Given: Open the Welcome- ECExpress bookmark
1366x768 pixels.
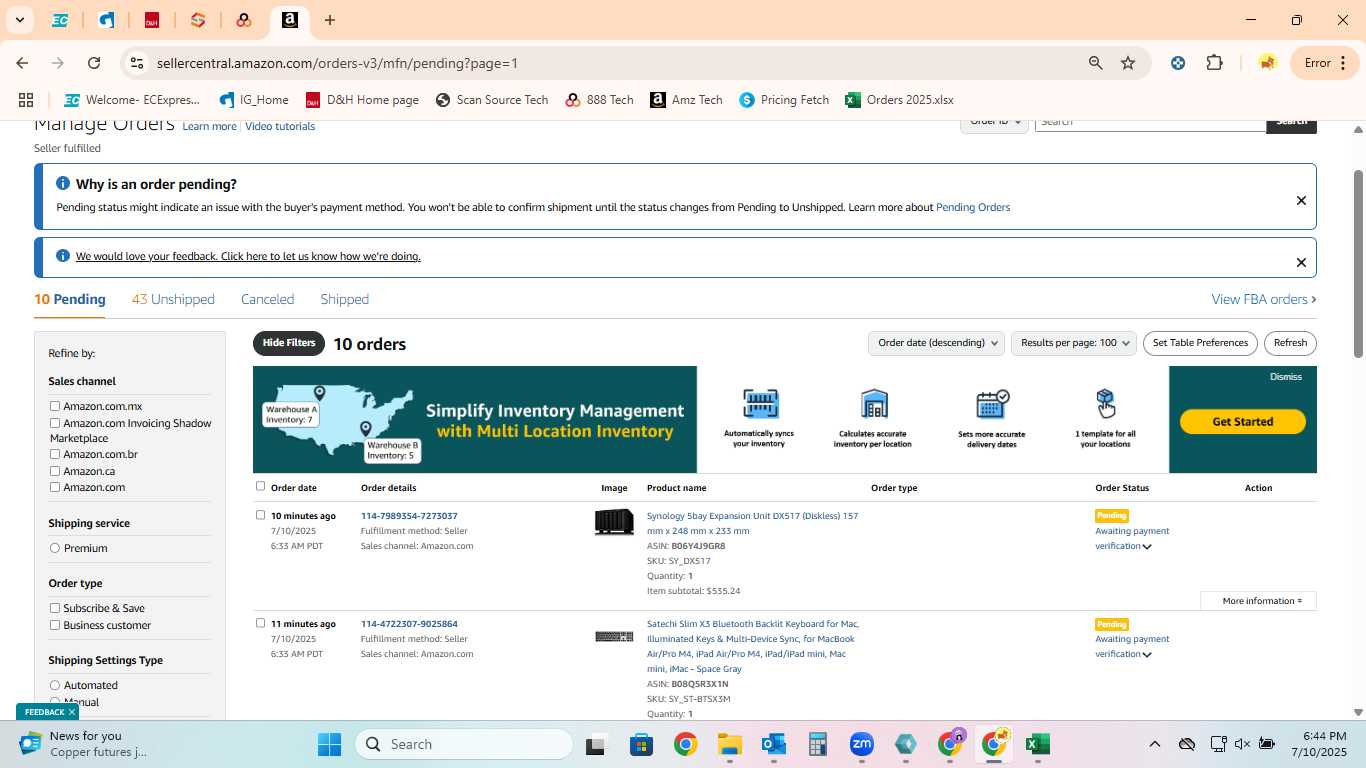Looking at the screenshot, I should 132,100.
